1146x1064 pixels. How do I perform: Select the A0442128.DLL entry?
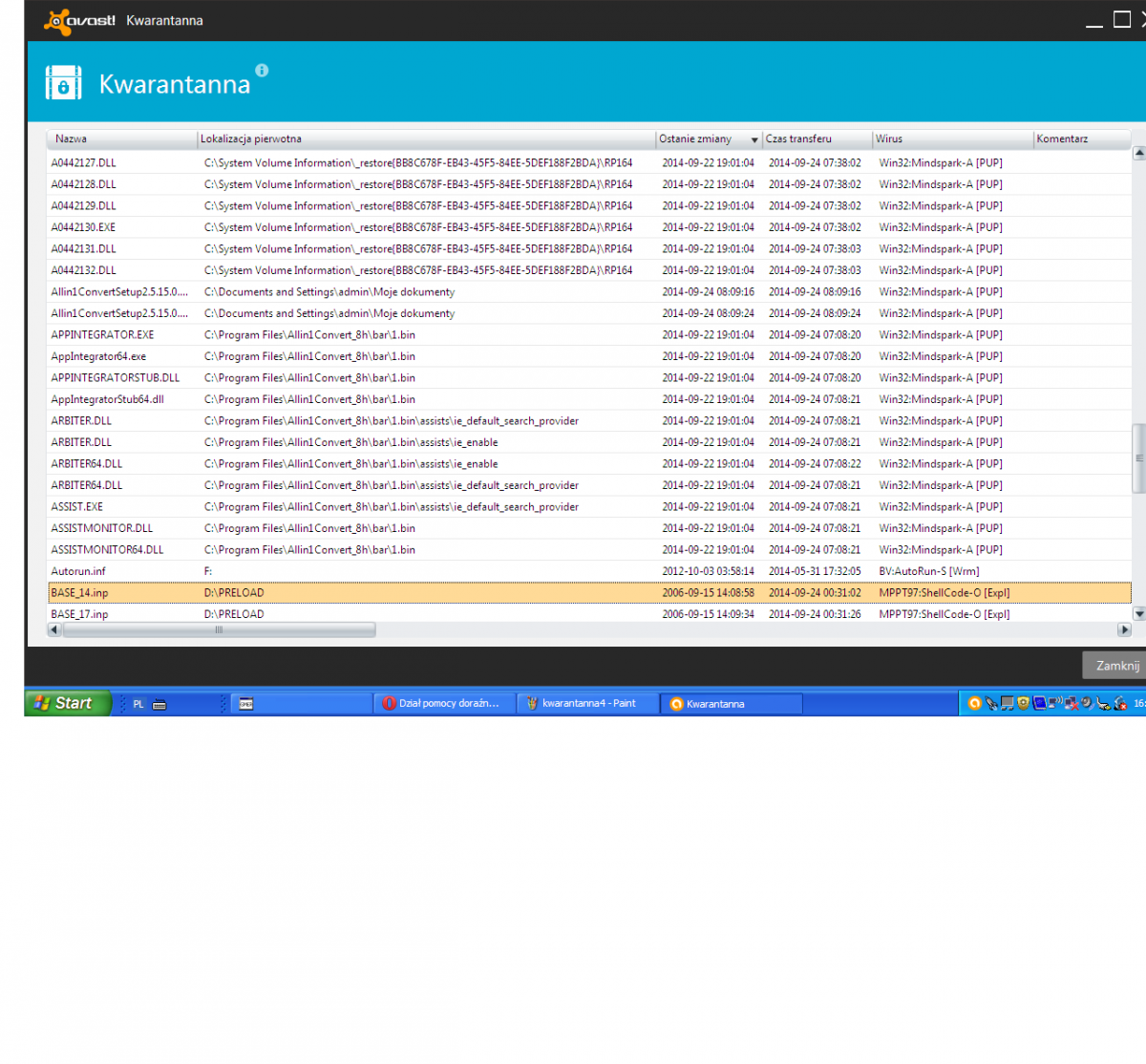coord(589,184)
